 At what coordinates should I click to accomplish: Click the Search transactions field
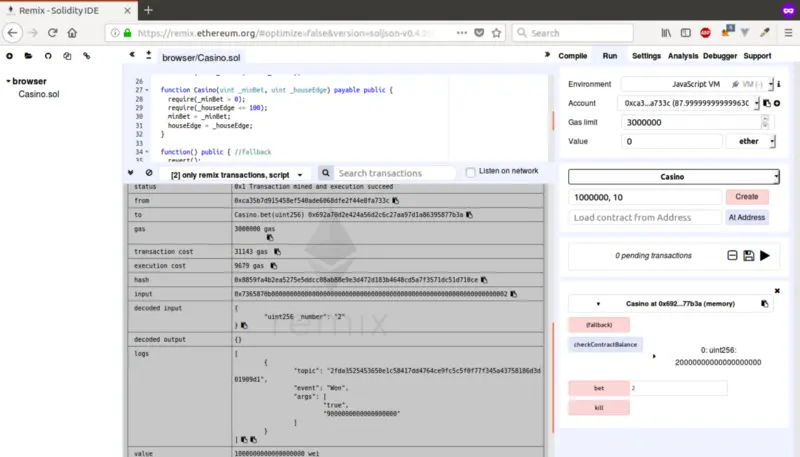(394, 173)
